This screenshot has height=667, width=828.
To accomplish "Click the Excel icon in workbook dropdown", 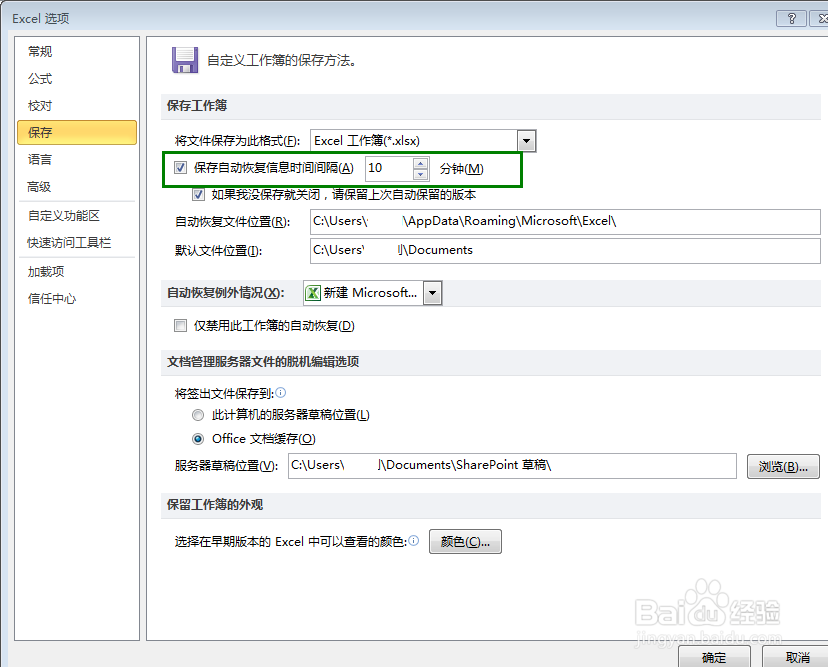I will (x=313, y=293).
